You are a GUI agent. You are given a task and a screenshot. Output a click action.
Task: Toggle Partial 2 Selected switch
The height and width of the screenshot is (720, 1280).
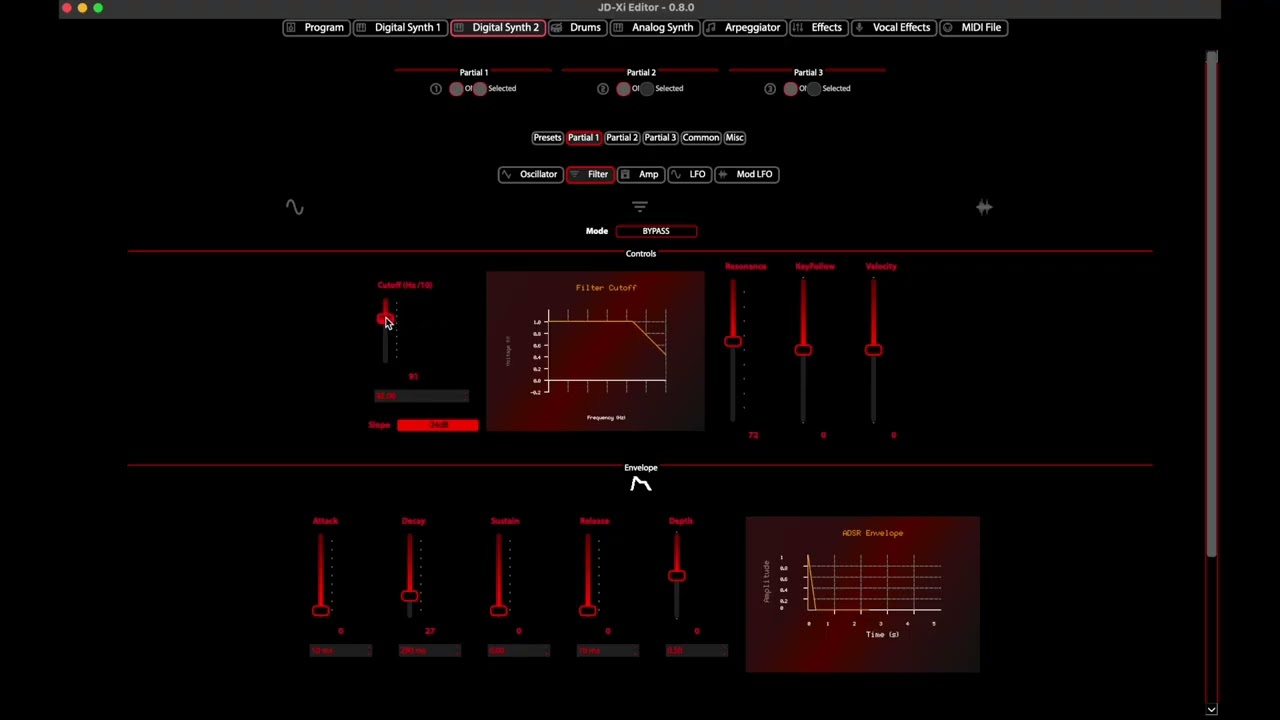point(647,89)
